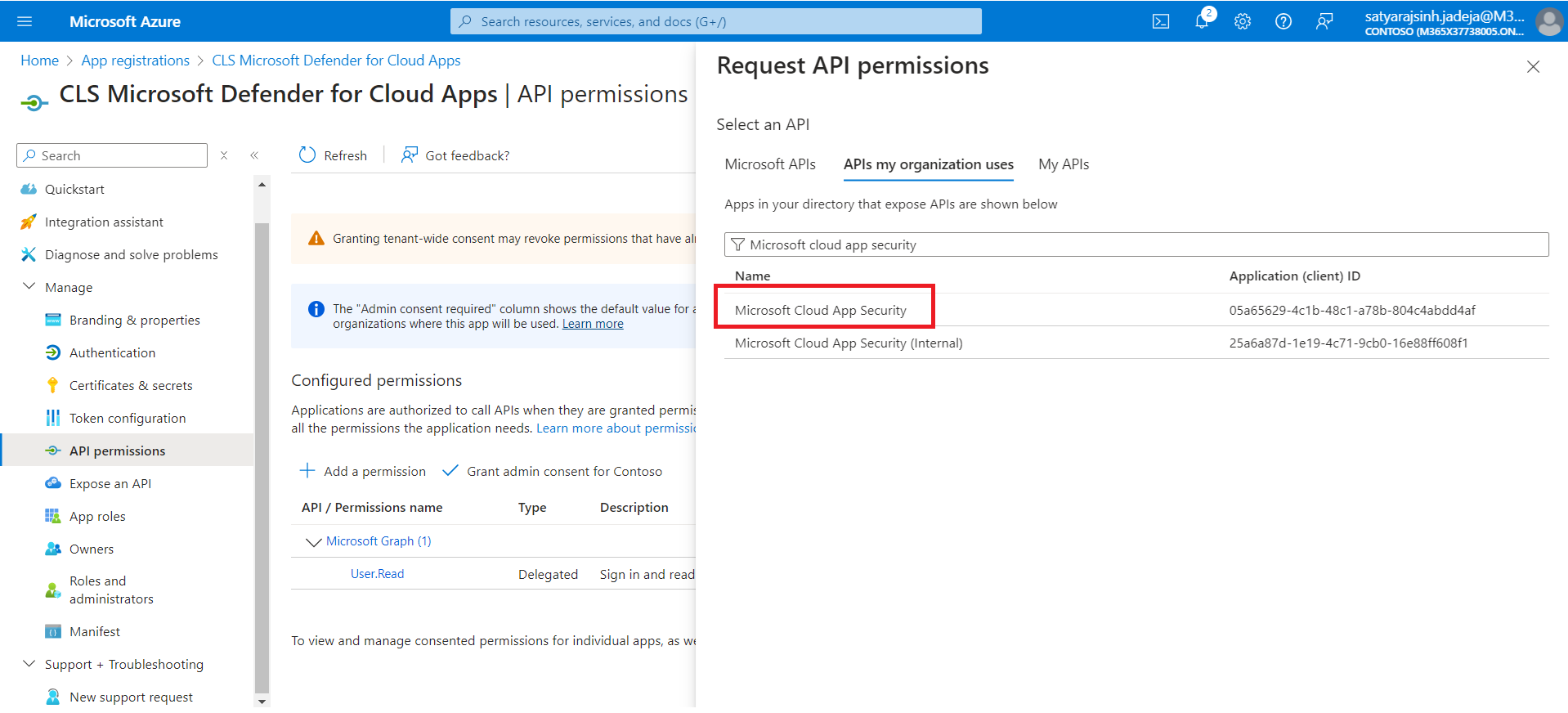
Task: Click the sidebar Search field
Action: tap(112, 155)
